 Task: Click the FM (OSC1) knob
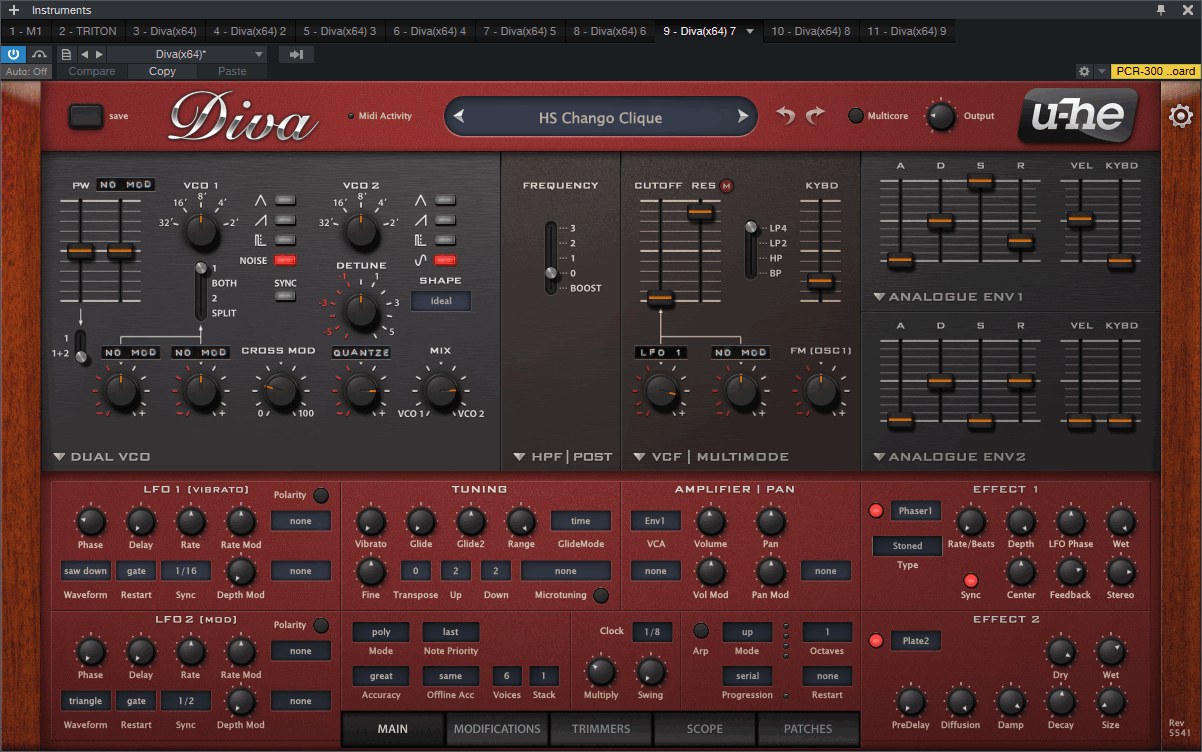point(821,391)
